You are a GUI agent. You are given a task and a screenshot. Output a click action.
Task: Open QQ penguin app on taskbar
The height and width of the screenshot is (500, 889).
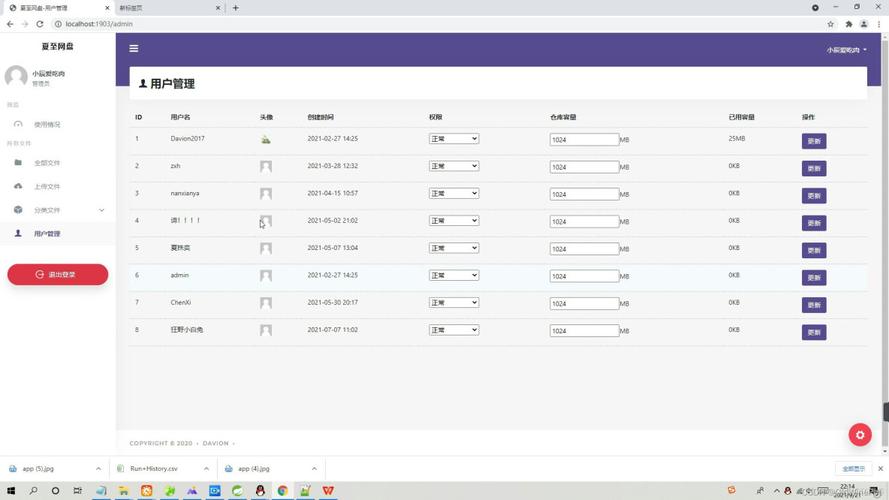click(260, 490)
